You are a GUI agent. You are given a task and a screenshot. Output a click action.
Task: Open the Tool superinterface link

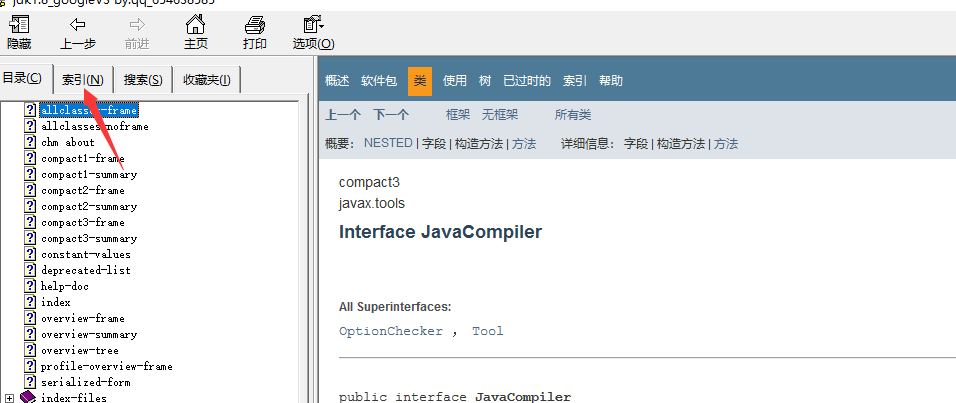pos(487,331)
